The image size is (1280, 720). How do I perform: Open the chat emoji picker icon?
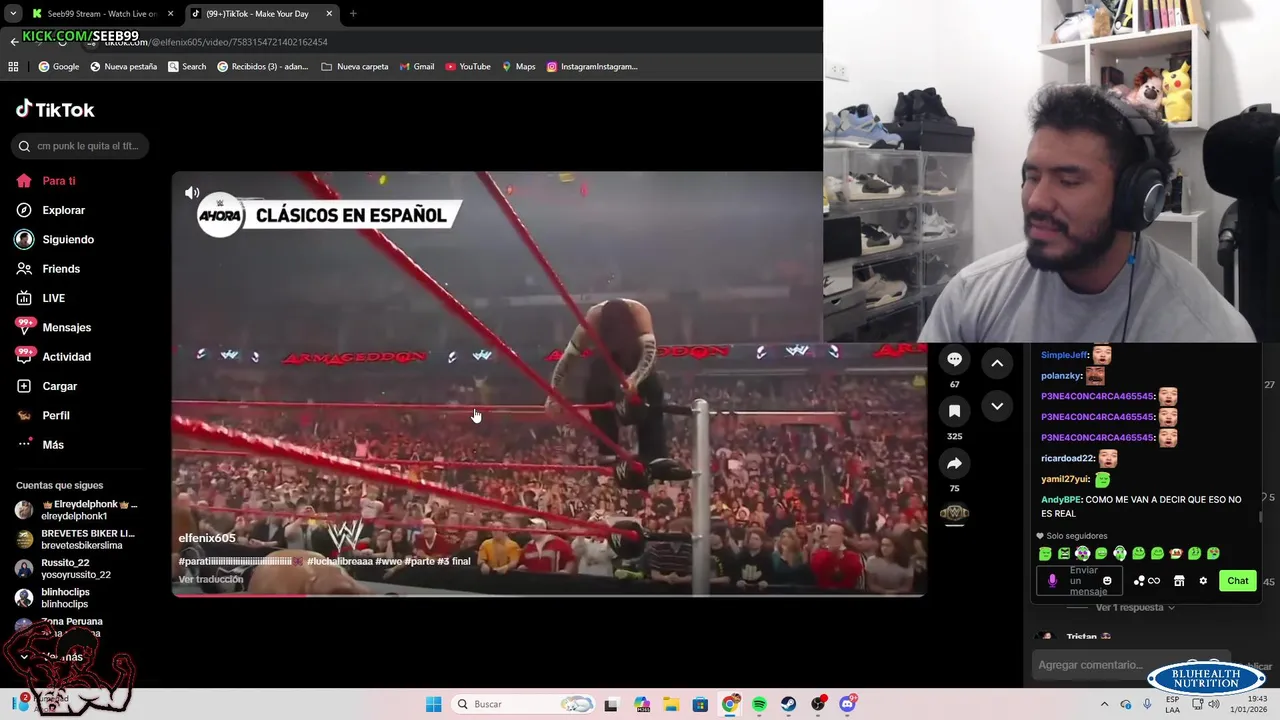pos(1107,581)
